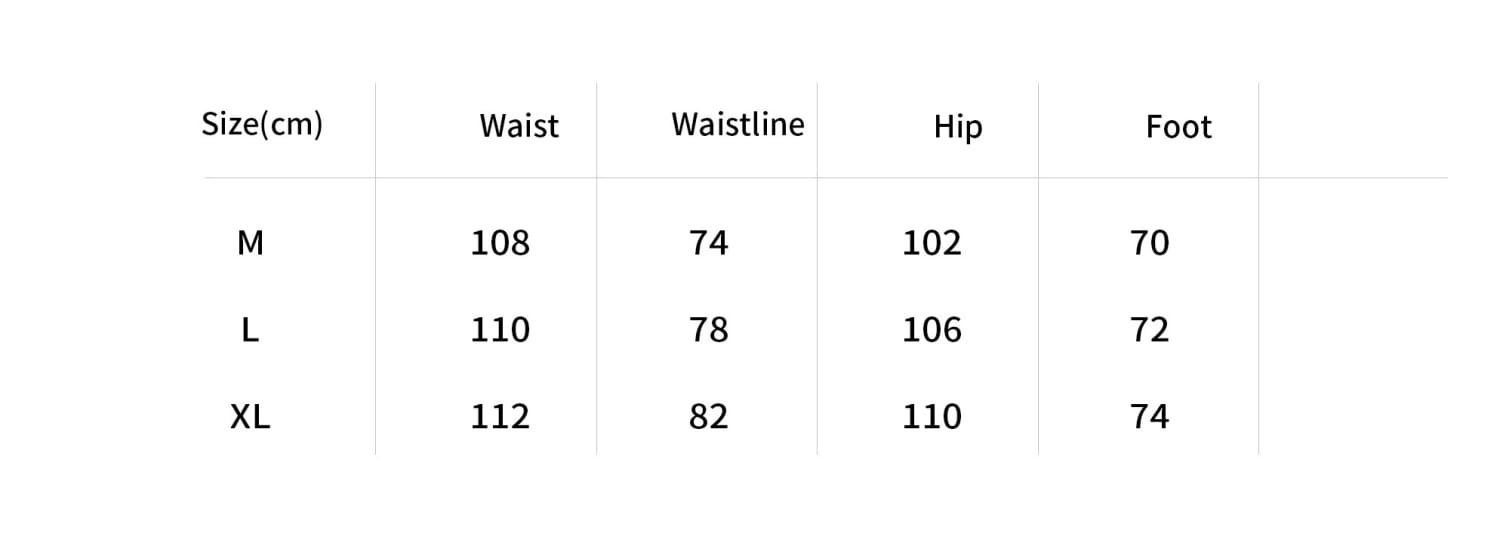Click hip value 110 in XL row

[x=932, y=416]
